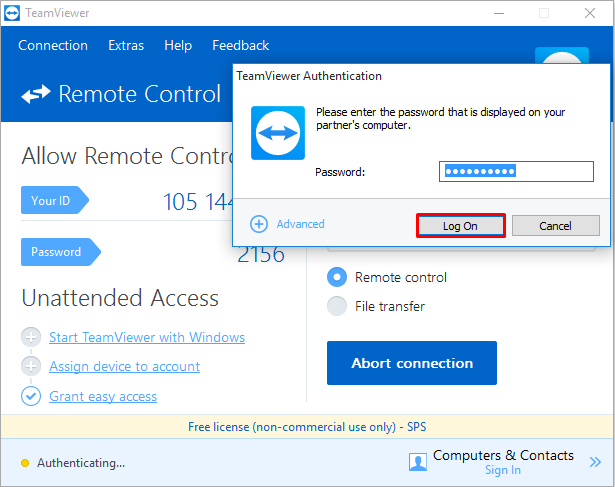Image resolution: width=615 pixels, height=487 pixels.
Task: Click the password value 2156
Action: 261,255
